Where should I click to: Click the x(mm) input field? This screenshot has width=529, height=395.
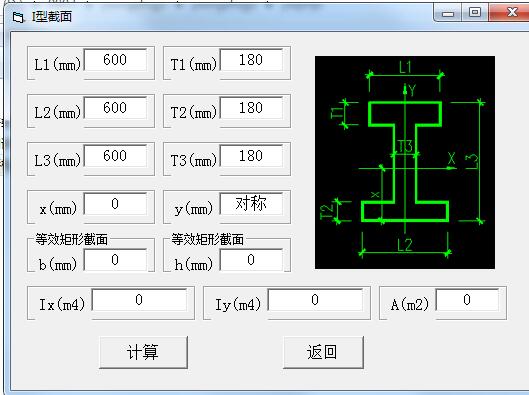(115, 204)
